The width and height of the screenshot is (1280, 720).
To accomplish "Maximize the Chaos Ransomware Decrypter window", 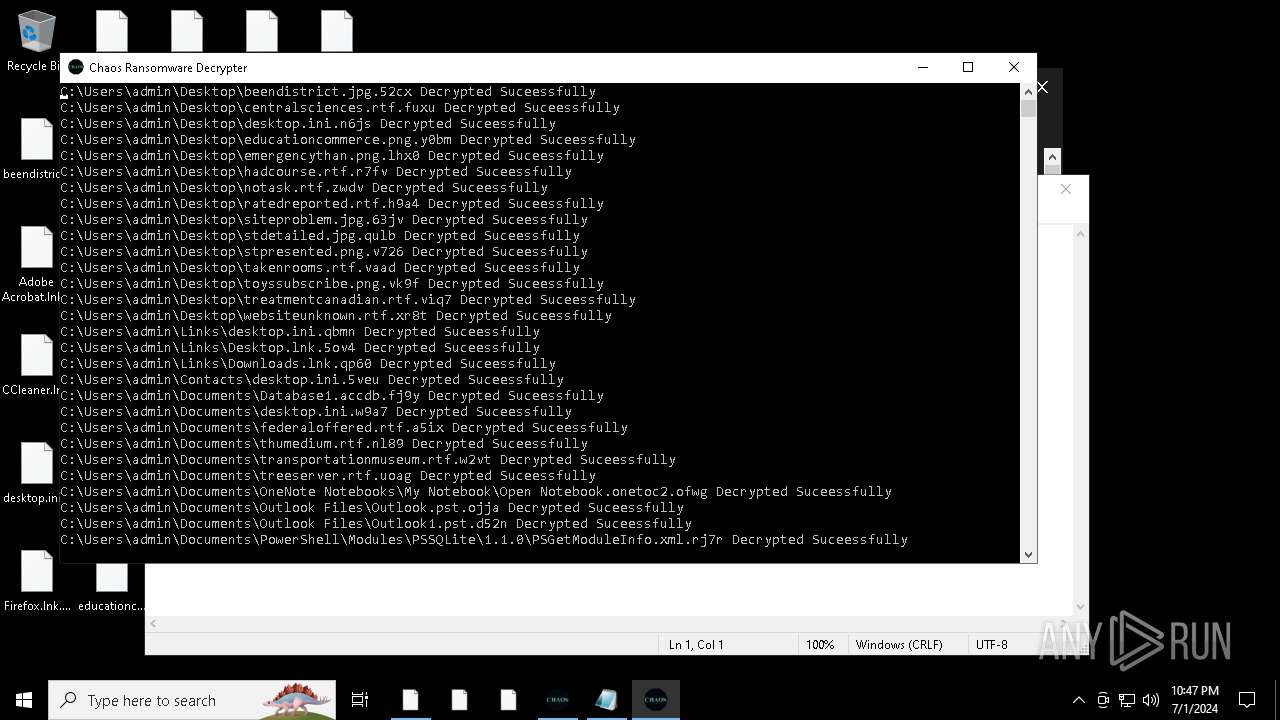I will point(968,67).
